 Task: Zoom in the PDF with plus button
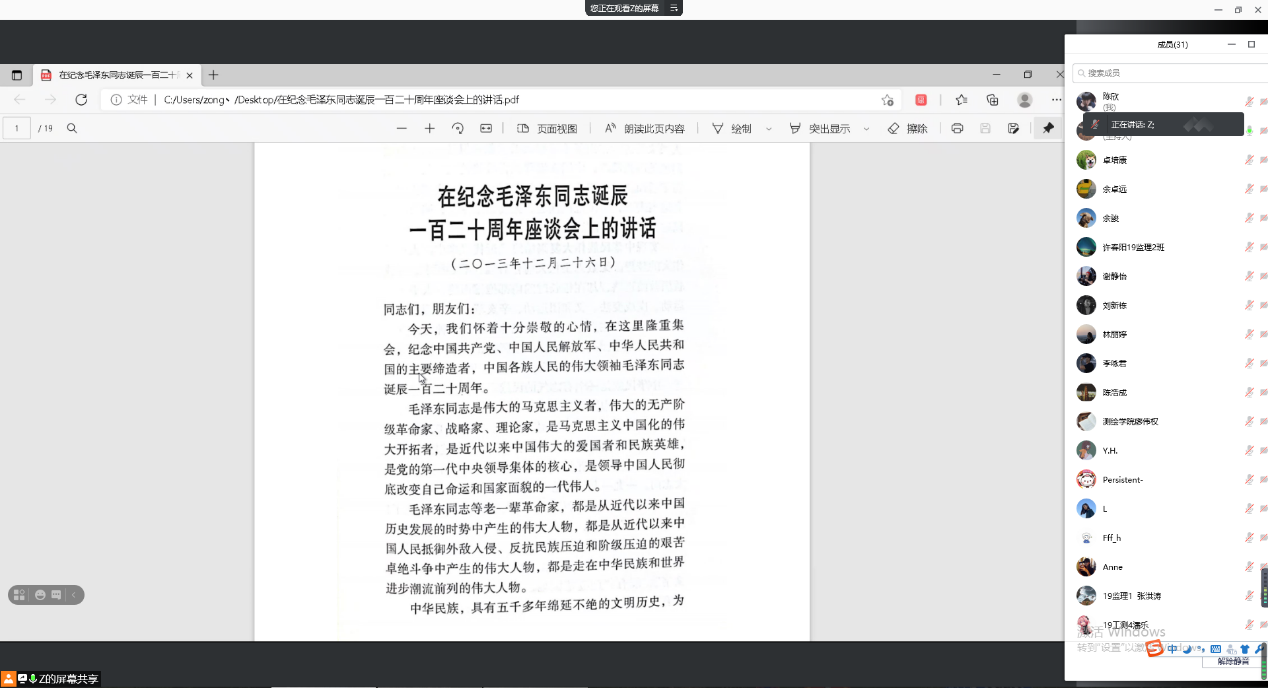pos(430,128)
